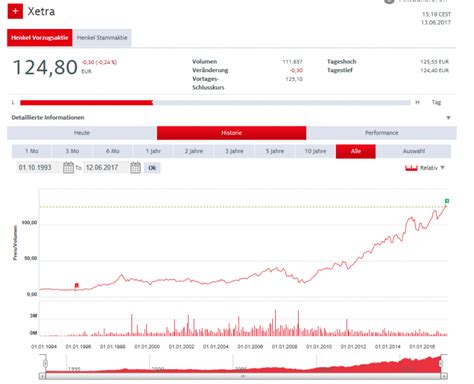
Task: Open the end date calendar picker
Action: coord(135,167)
